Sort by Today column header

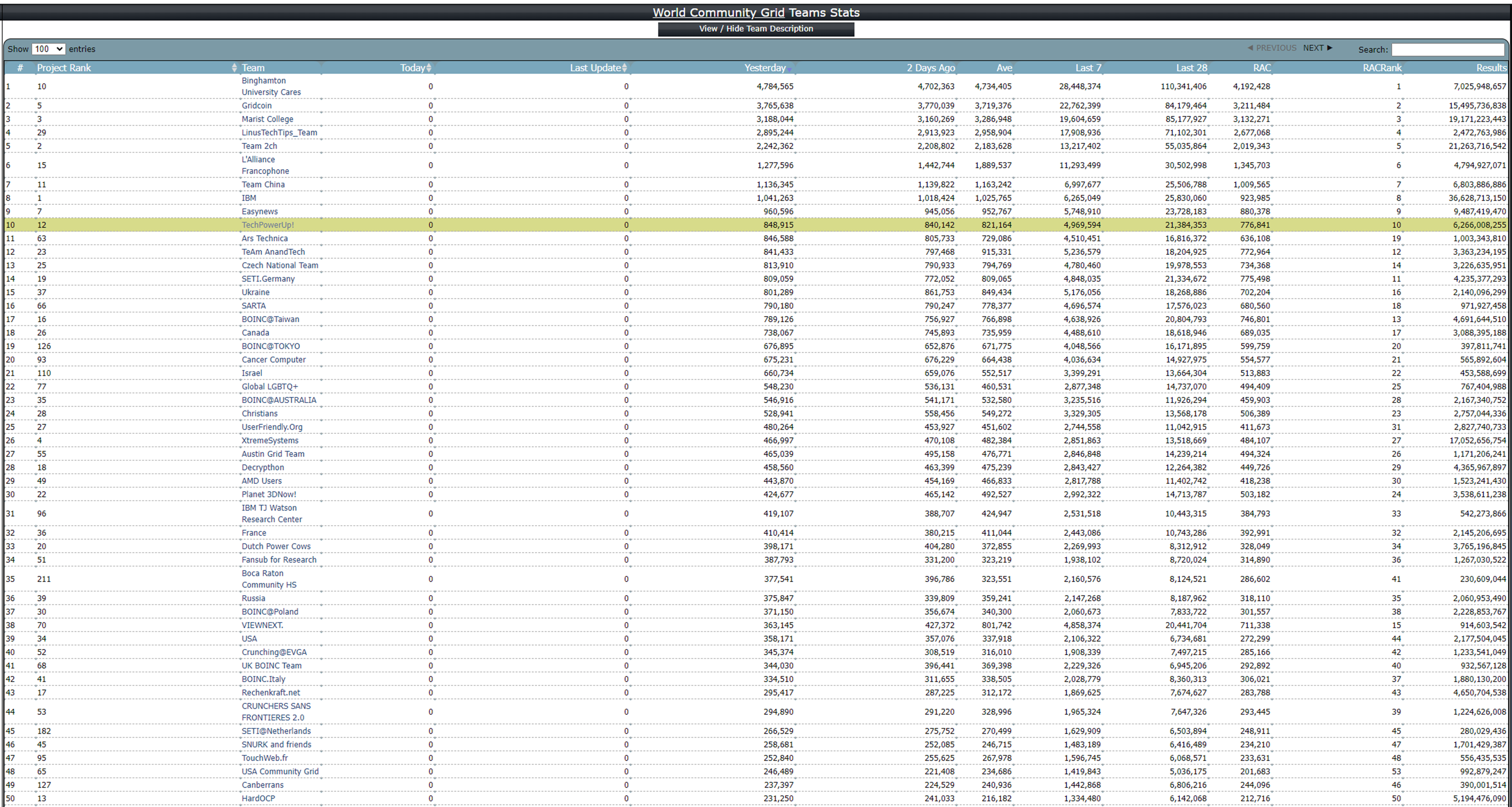tap(412, 68)
